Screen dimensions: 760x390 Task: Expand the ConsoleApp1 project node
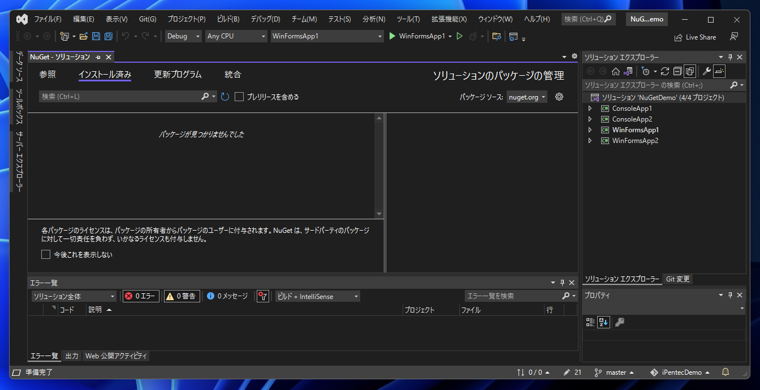[590, 109]
